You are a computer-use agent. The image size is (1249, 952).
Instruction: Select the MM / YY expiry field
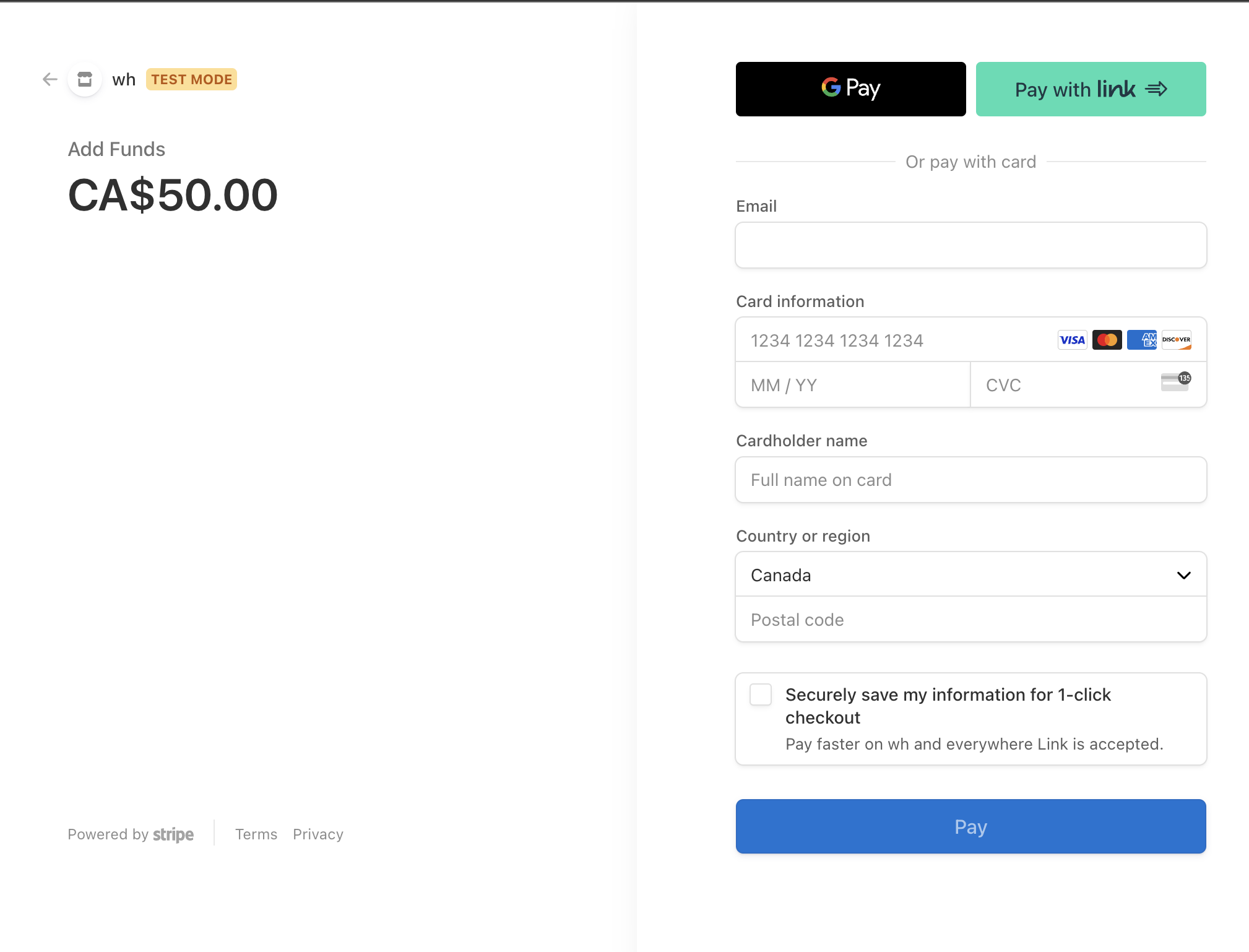pyautogui.click(x=852, y=385)
